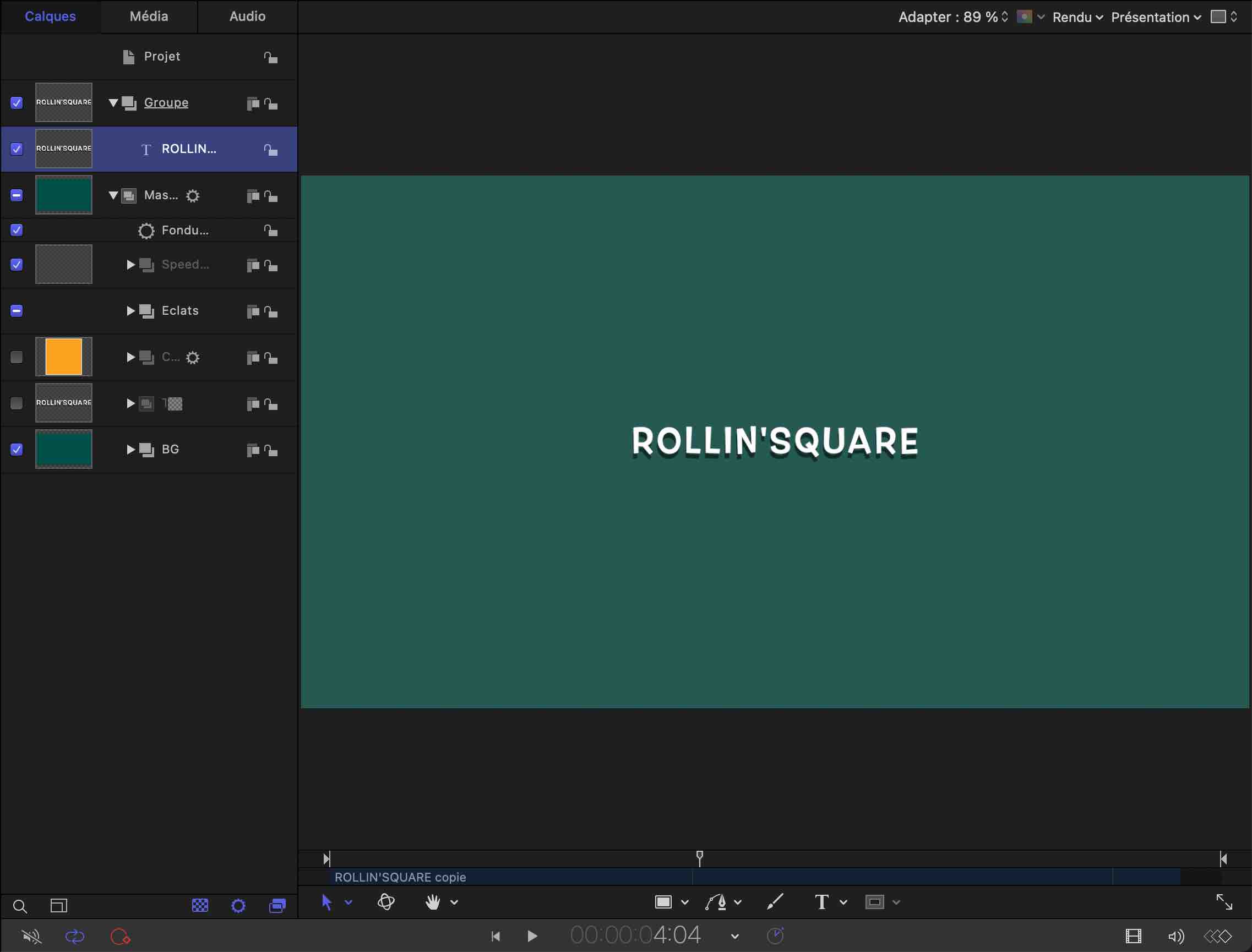The height and width of the screenshot is (952, 1252).
Task: Toggle 2D/3D icon on Groupe row
Action: point(253,103)
